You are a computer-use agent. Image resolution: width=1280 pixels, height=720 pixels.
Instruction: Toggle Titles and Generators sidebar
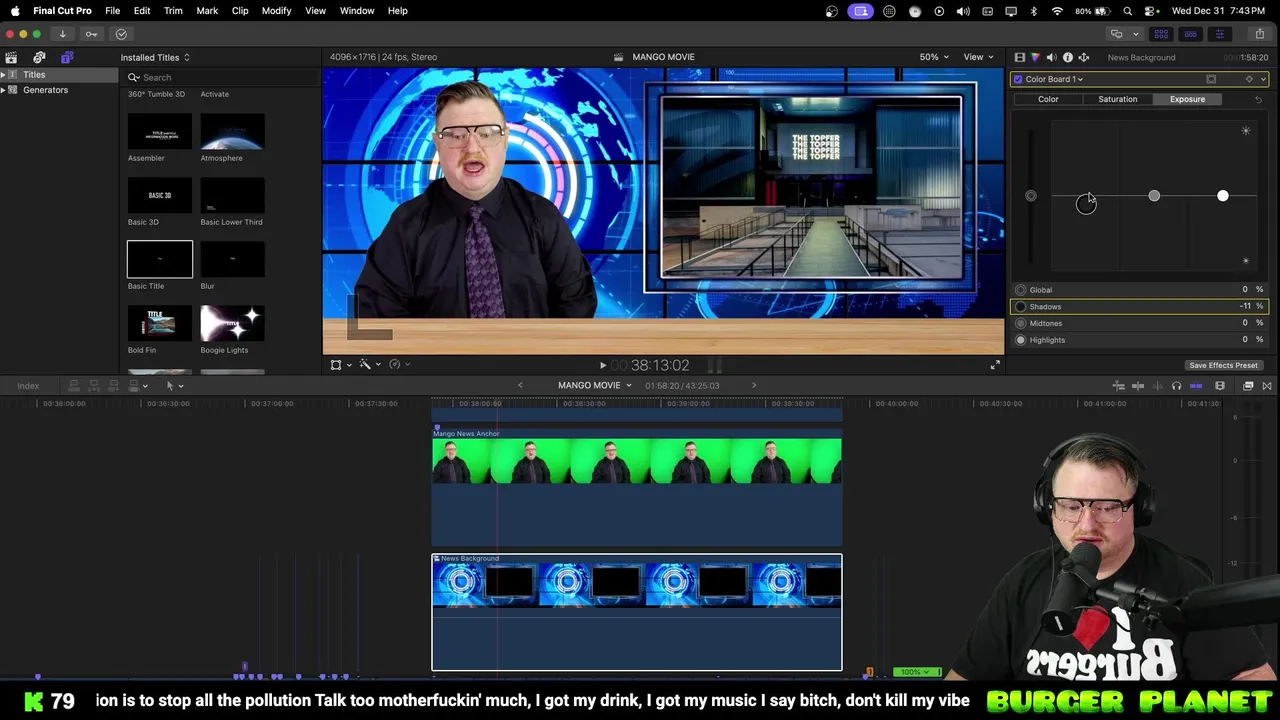click(67, 57)
